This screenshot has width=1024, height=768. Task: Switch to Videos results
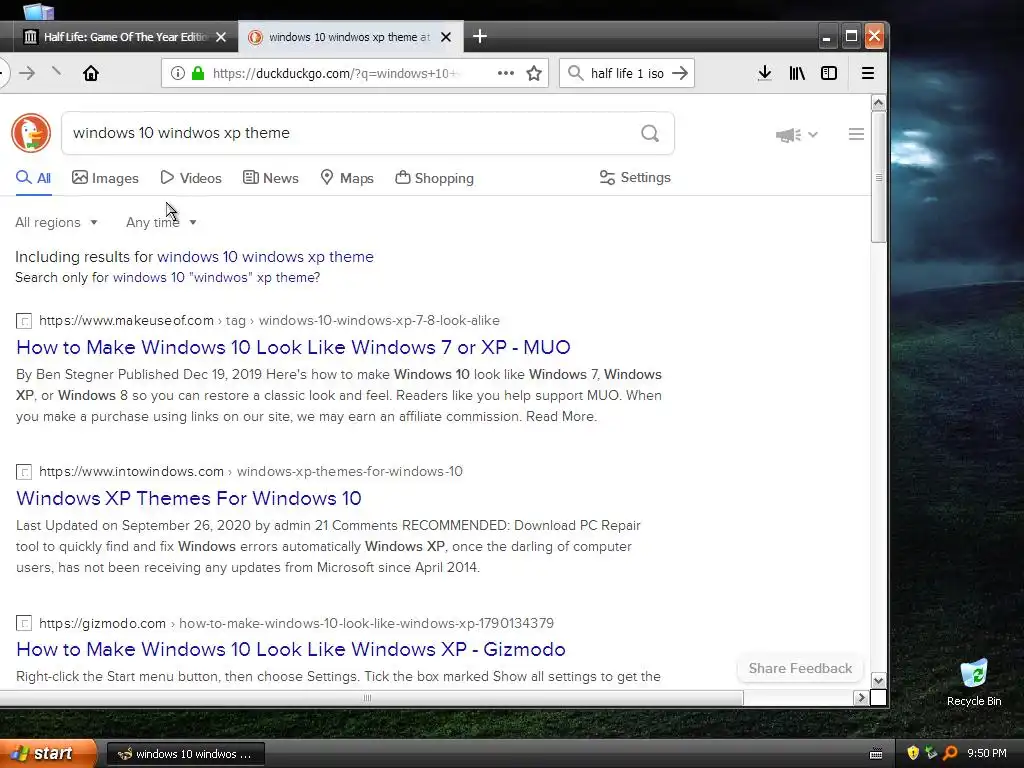click(191, 178)
